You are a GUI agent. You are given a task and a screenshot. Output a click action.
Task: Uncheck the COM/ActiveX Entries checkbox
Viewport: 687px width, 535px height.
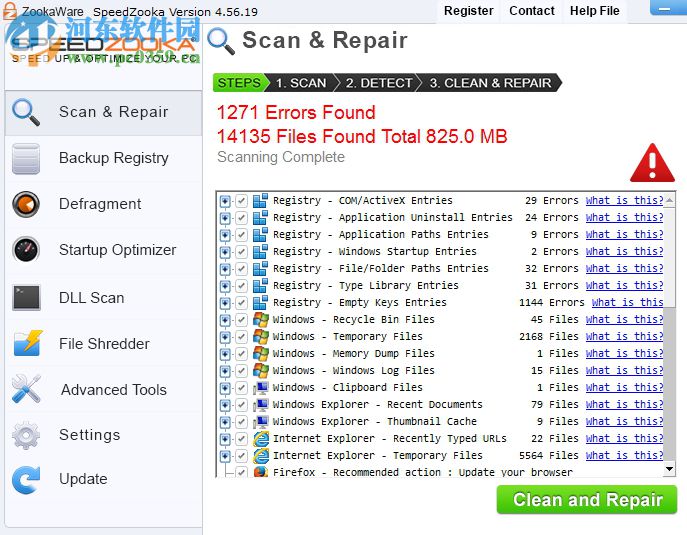click(x=241, y=201)
